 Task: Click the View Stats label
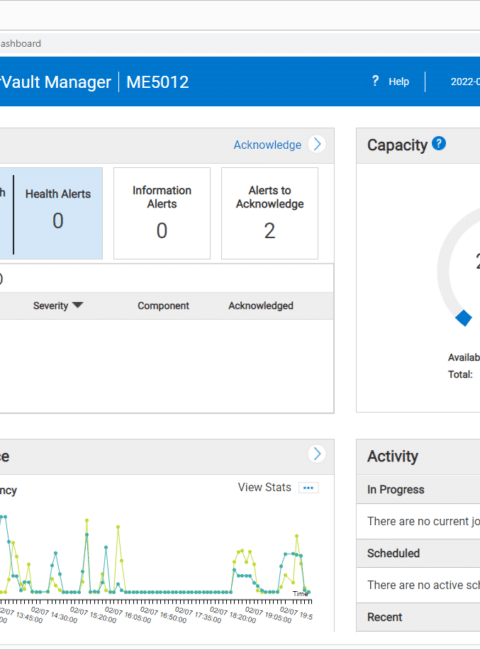point(264,487)
